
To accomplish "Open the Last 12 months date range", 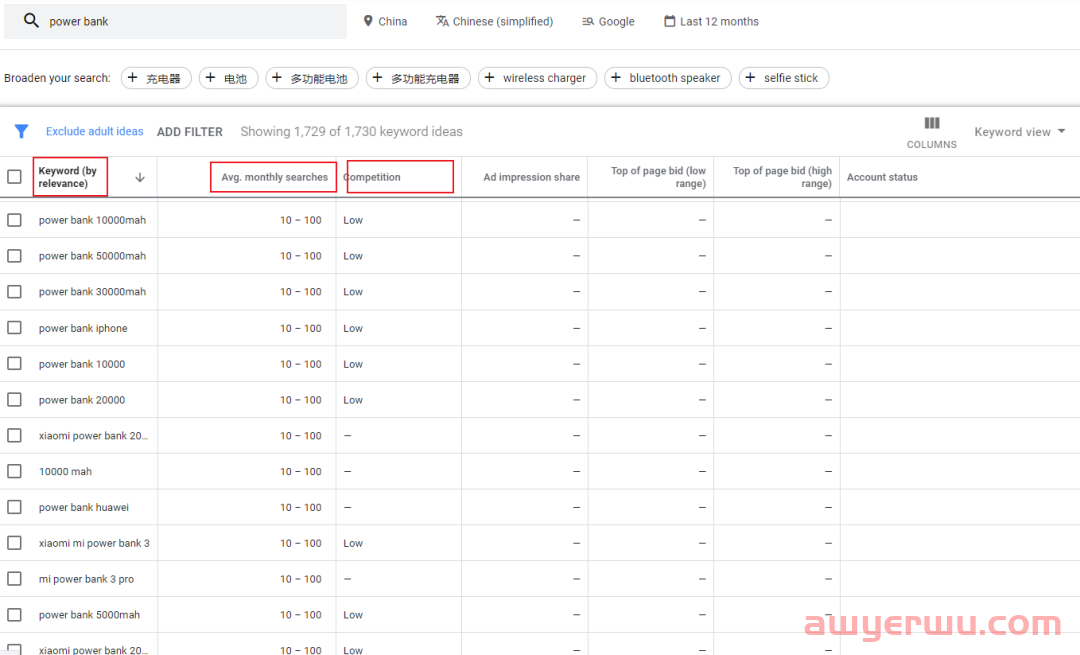I will point(711,21).
